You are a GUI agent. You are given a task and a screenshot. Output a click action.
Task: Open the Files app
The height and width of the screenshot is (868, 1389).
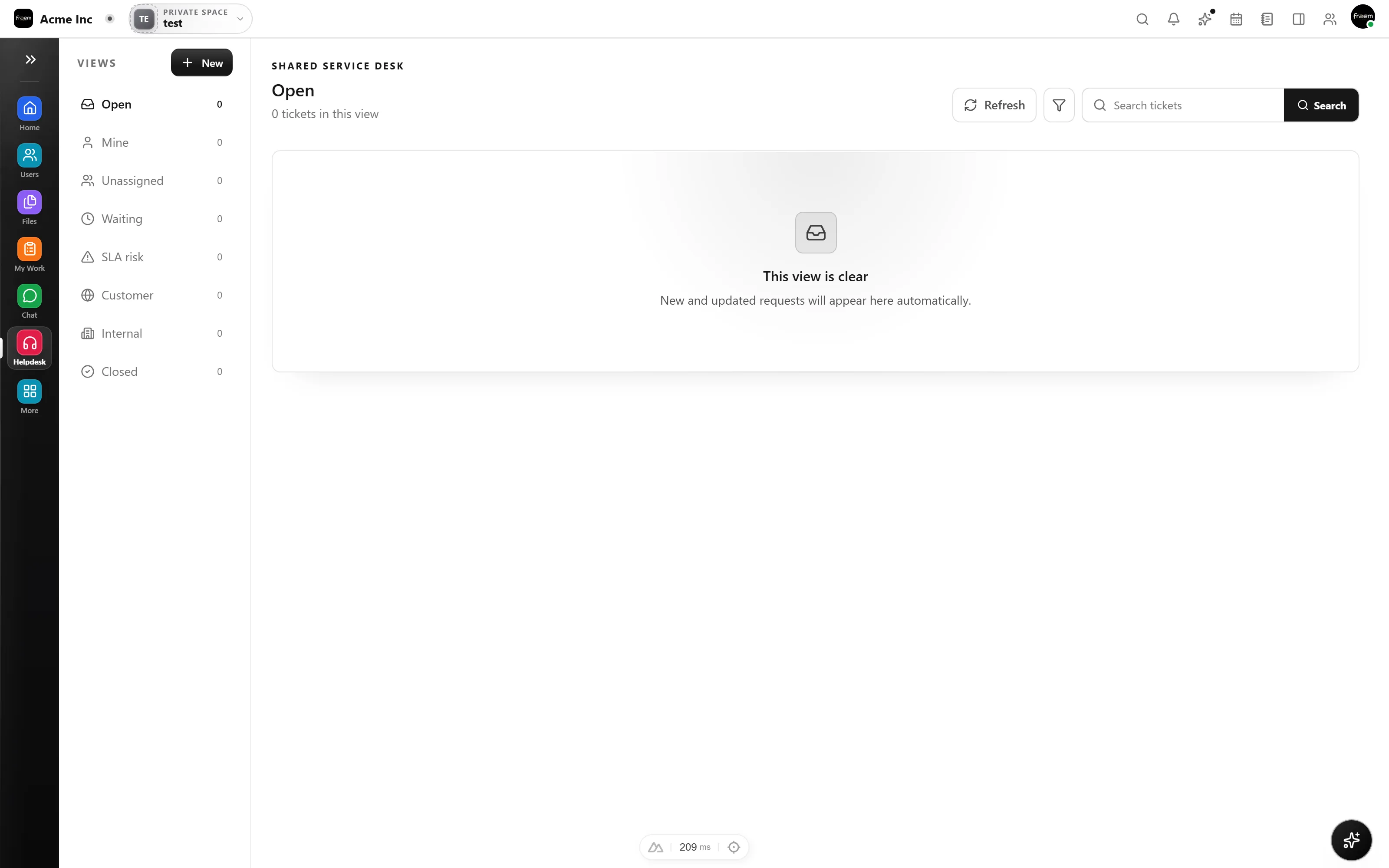click(29, 208)
